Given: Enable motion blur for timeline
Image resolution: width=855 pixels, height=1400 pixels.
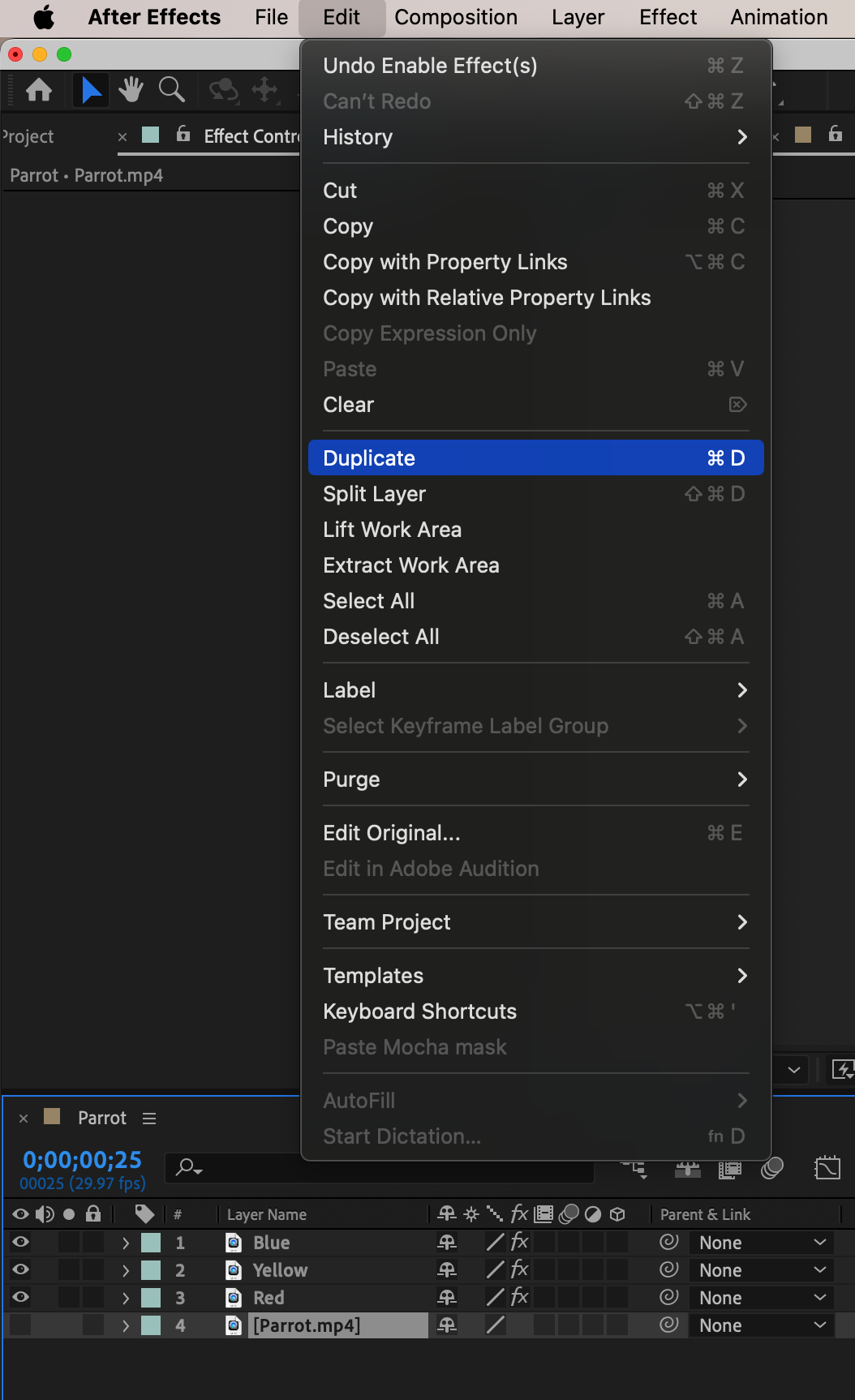Looking at the screenshot, I should (772, 1168).
